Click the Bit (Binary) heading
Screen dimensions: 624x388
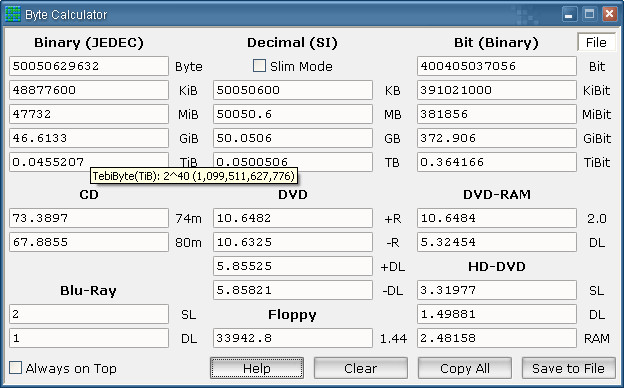point(496,43)
